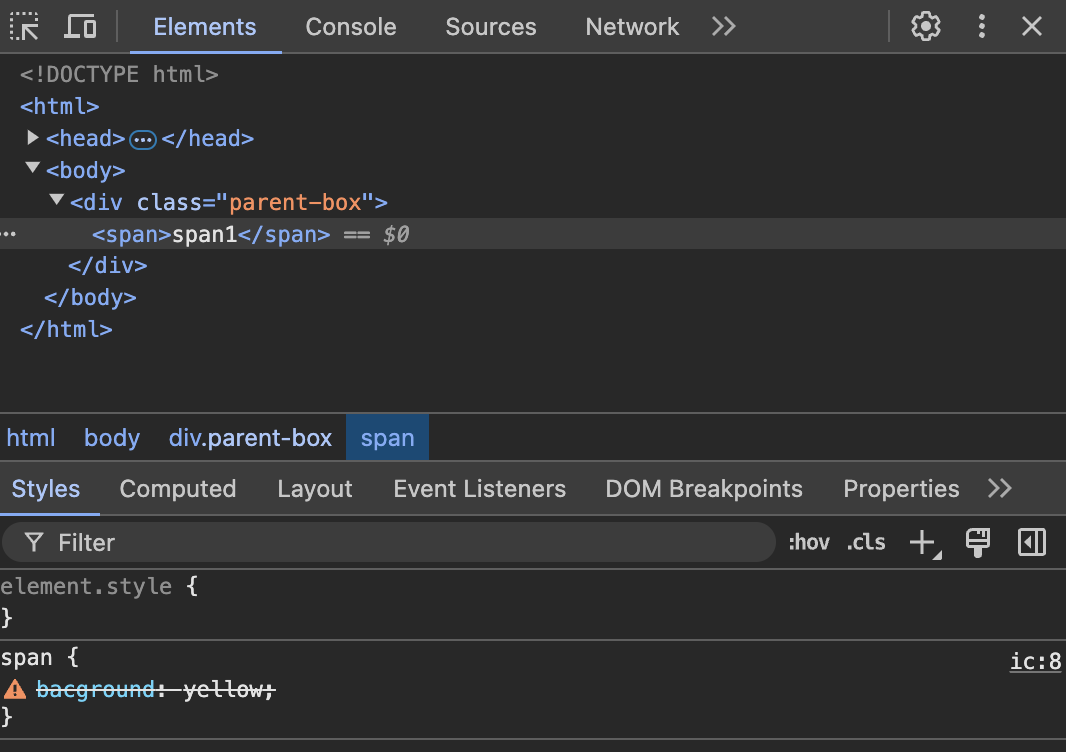Viewport: 1066px width, 752px height.
Task: Select the closing html tag line
Action: coord(66,330)
